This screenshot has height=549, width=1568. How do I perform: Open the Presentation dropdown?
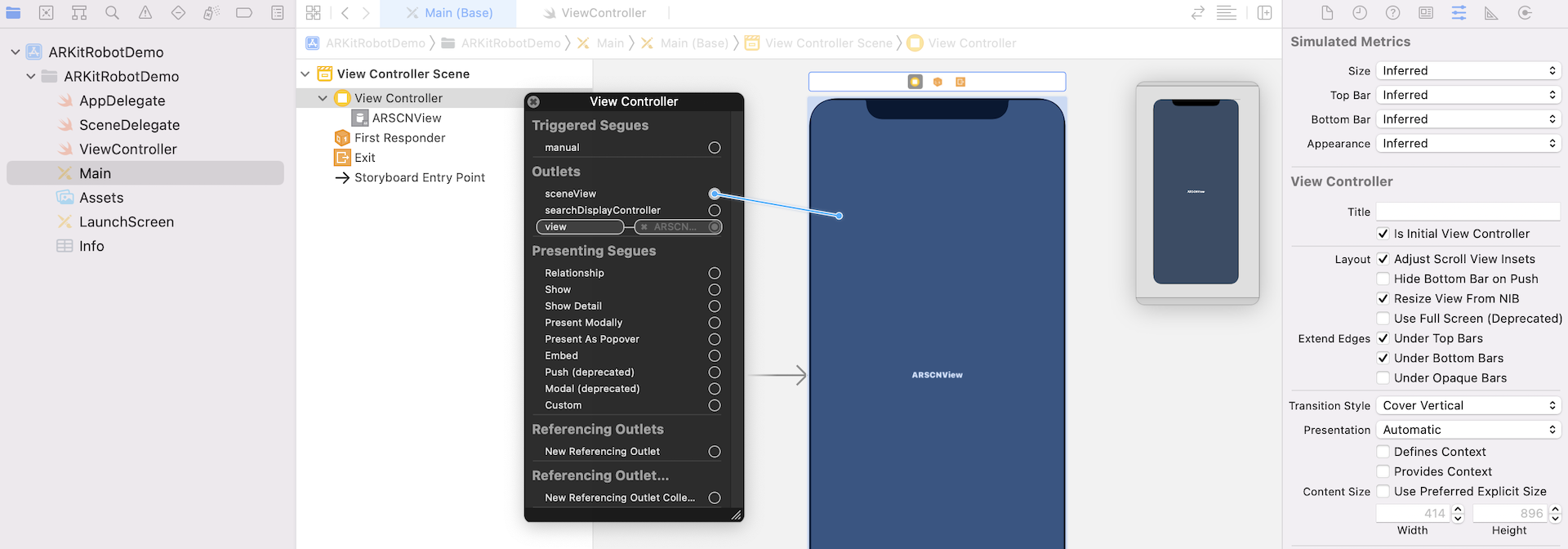(1468, 431)
